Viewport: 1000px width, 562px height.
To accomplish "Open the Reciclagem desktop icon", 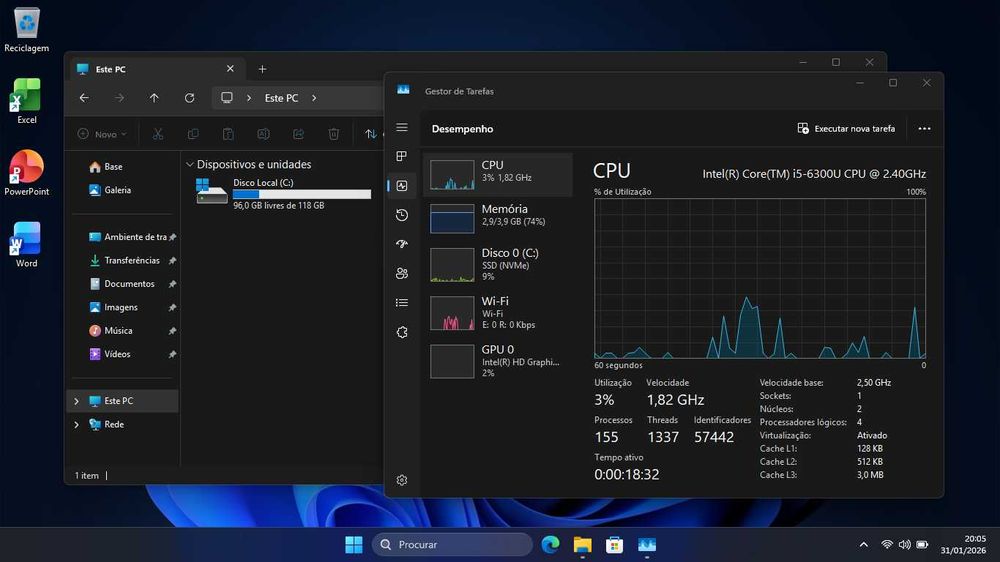I will pos(26,30).
